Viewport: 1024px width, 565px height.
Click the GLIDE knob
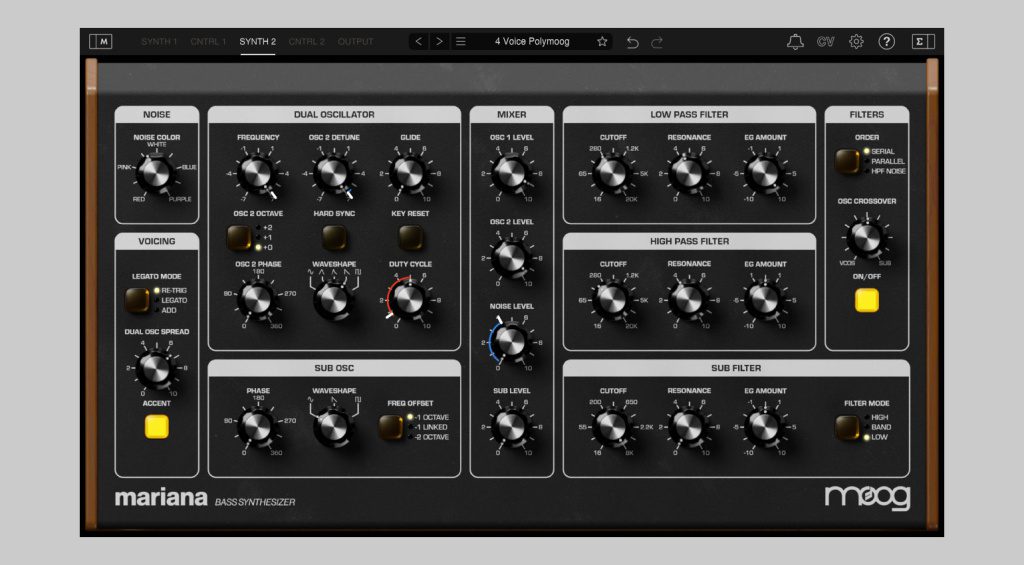click(x=409, y=173)
